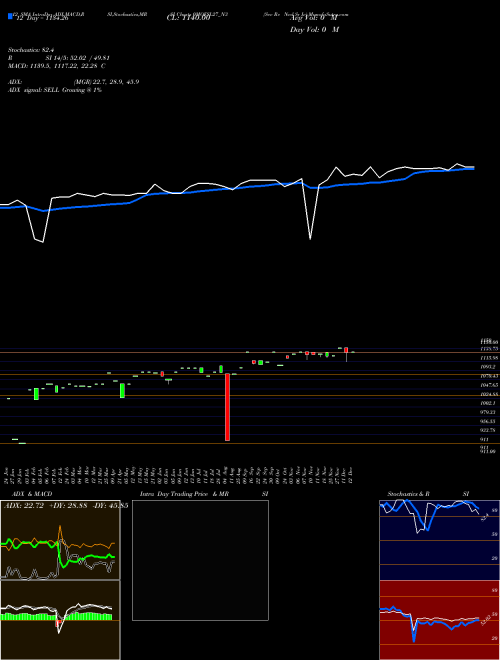Click 'ADX signal: SELL Growing @ 1%' text
The width and height of the screenshot is (500, 660).
pos(55,90)
